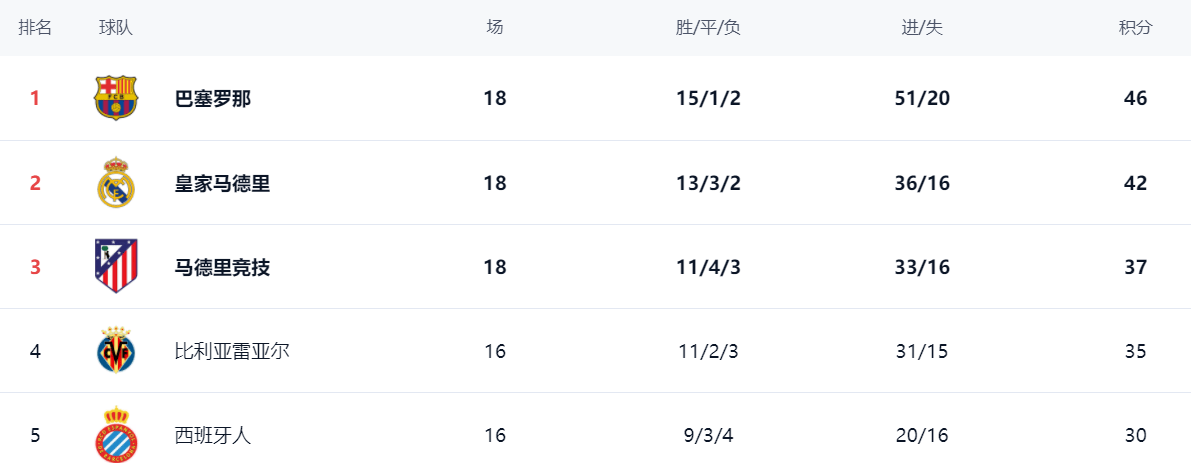The height and width of the screenshot is (474, 1191).
Task: Click the Real Madrid club crest
Action: (x=116, y=183)
